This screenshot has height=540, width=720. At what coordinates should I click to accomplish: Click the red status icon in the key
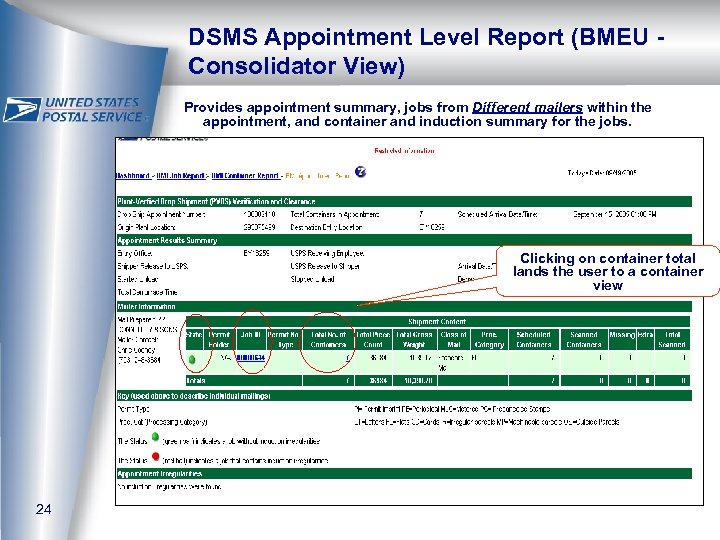tap(155, 456)
